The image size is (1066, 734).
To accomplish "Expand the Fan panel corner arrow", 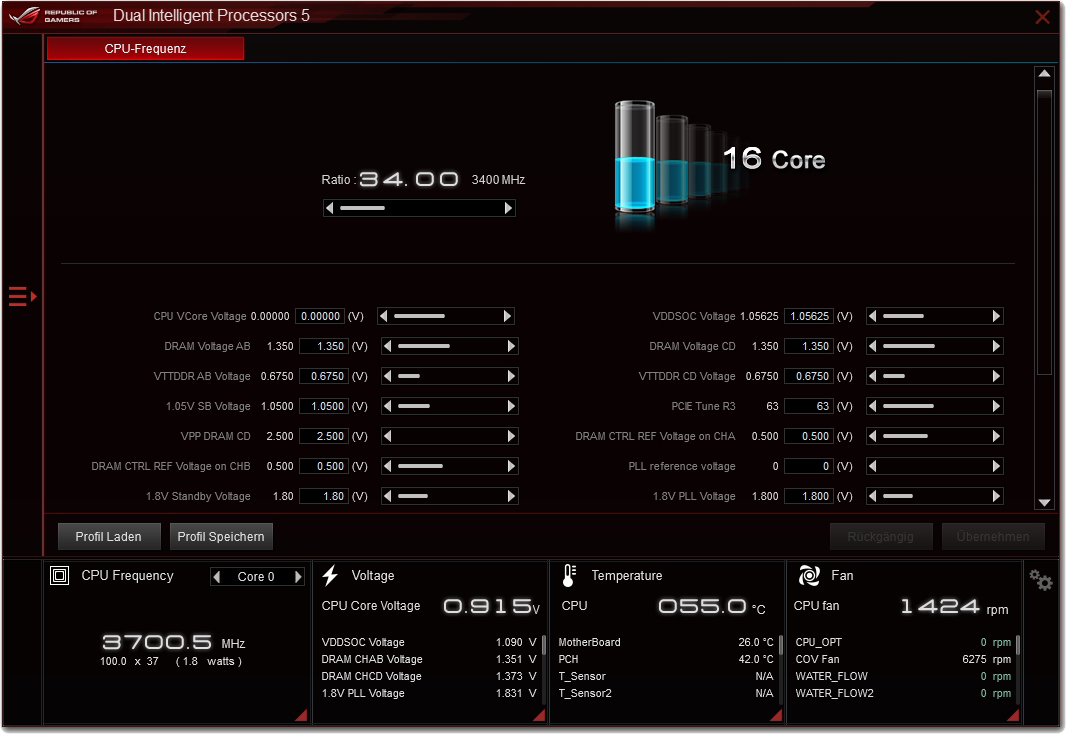I will point(1013,715).
